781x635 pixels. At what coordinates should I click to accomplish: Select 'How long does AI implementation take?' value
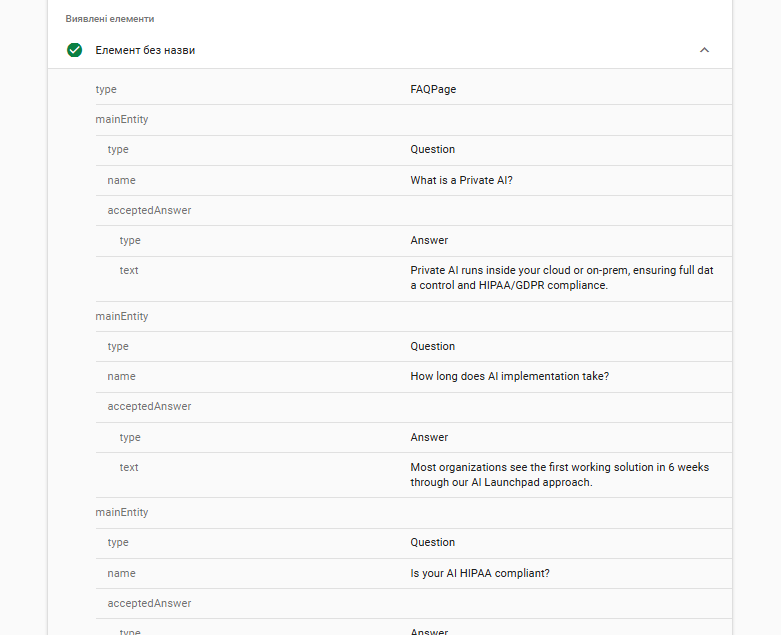click(510, 376)
